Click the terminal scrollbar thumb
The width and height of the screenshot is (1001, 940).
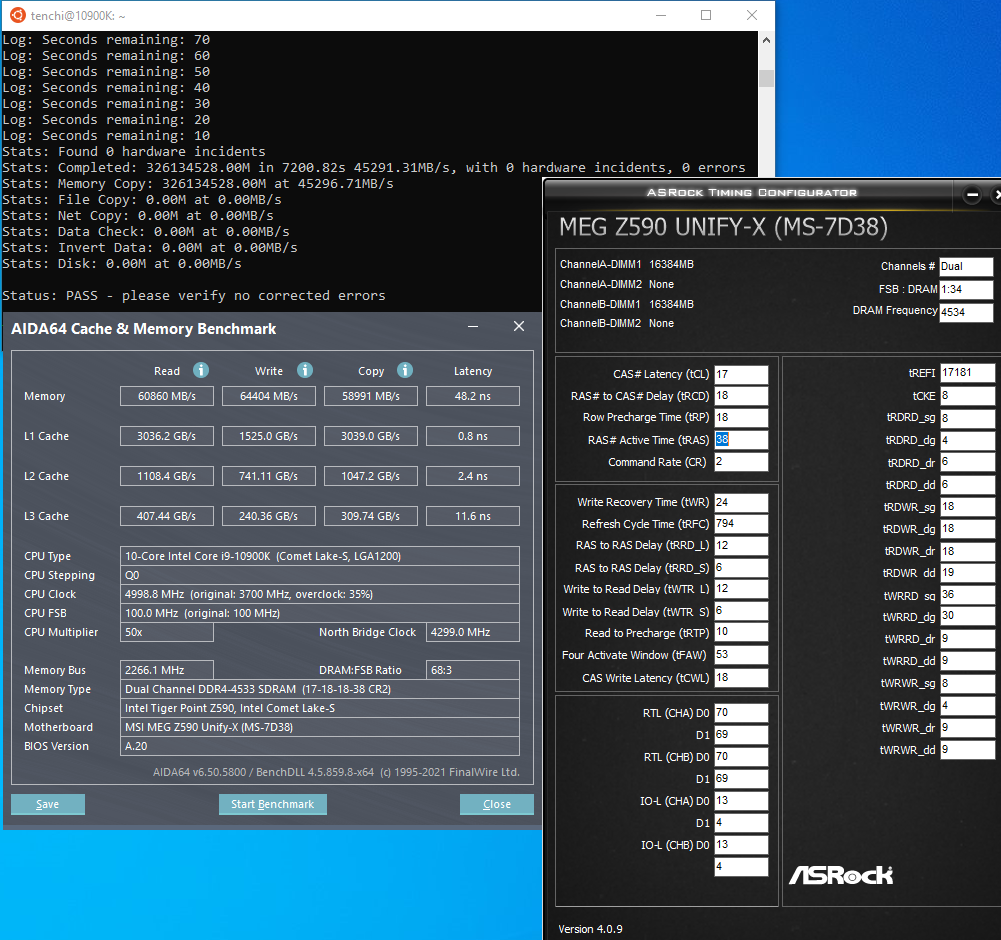point(766,79)
